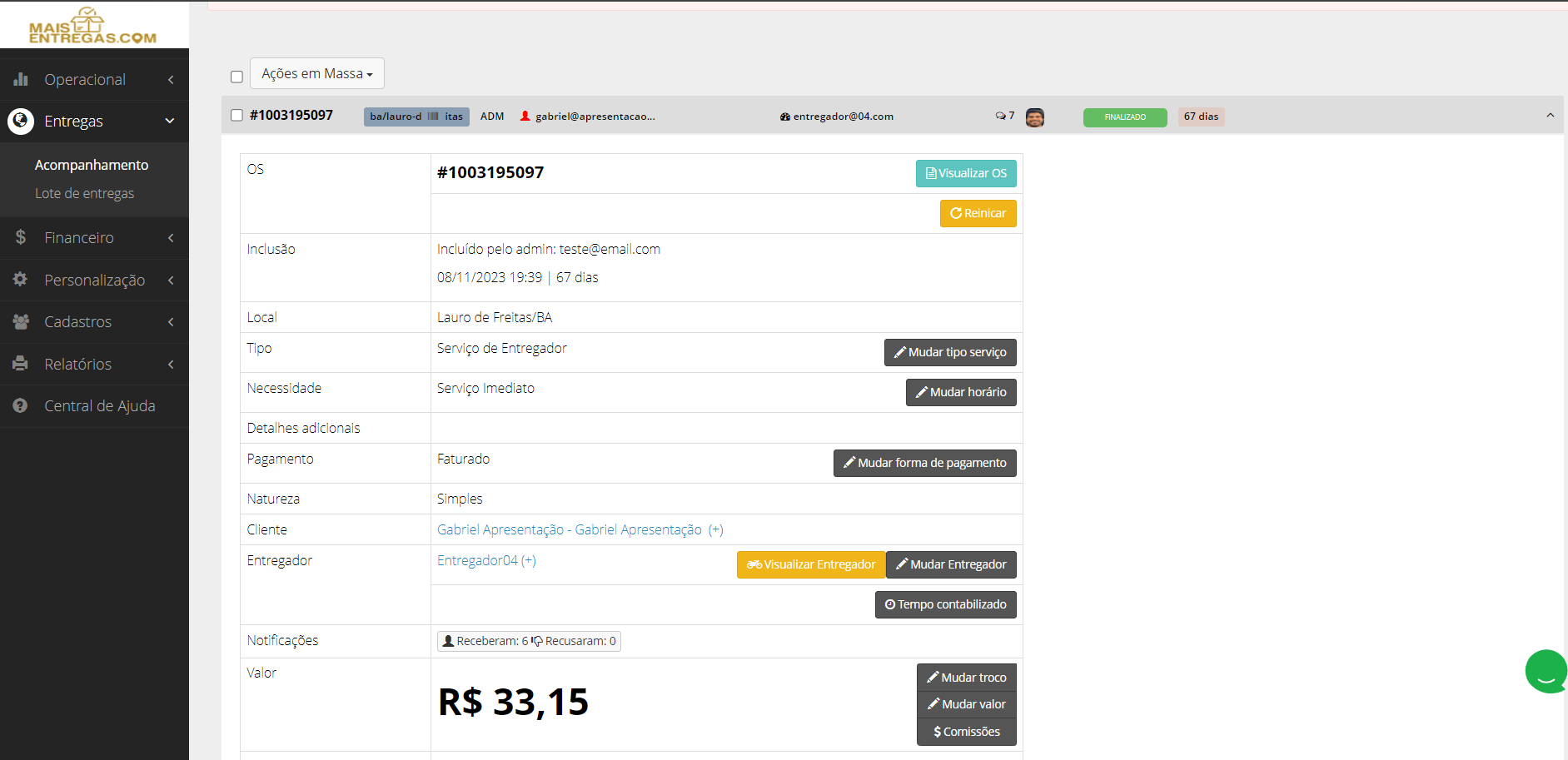Click Mudar tipo serviço button
The width and height of the screenshot is (1568, 760).
[950, 352]
